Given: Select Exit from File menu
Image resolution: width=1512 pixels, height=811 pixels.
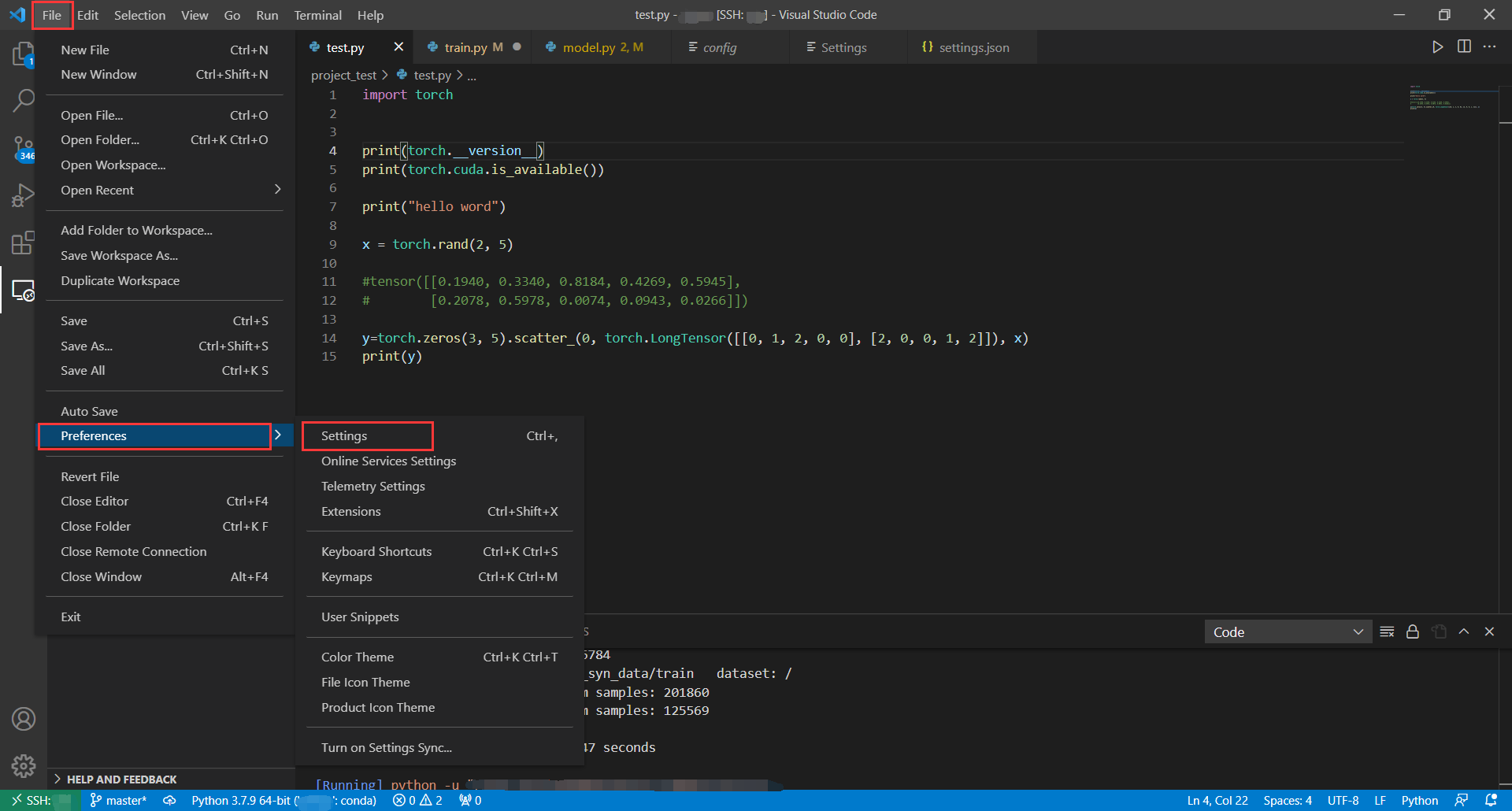Looking at the screenshot, I should pos(165,617).
